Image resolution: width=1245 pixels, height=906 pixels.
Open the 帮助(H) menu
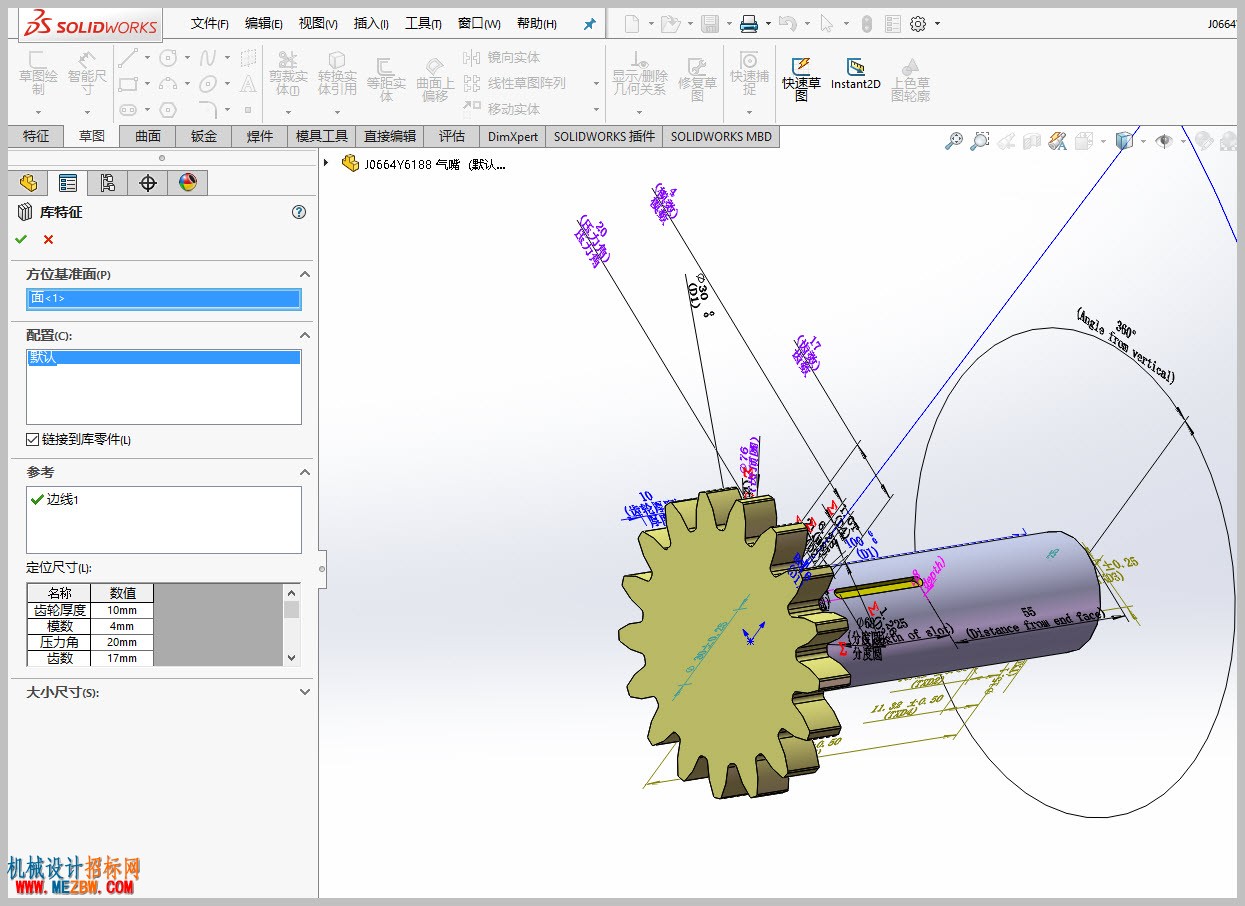point(537,23)
